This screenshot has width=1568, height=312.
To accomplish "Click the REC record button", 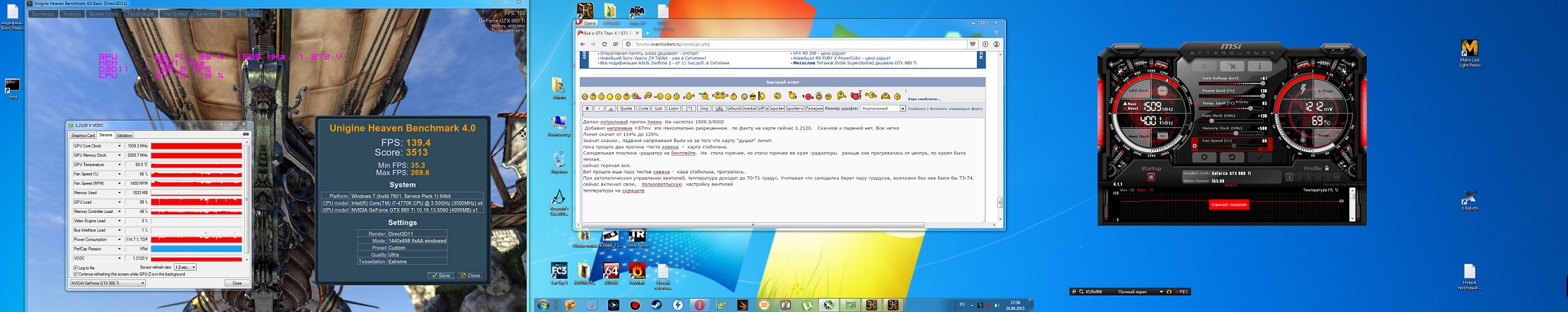I will tap(1181, 291).
